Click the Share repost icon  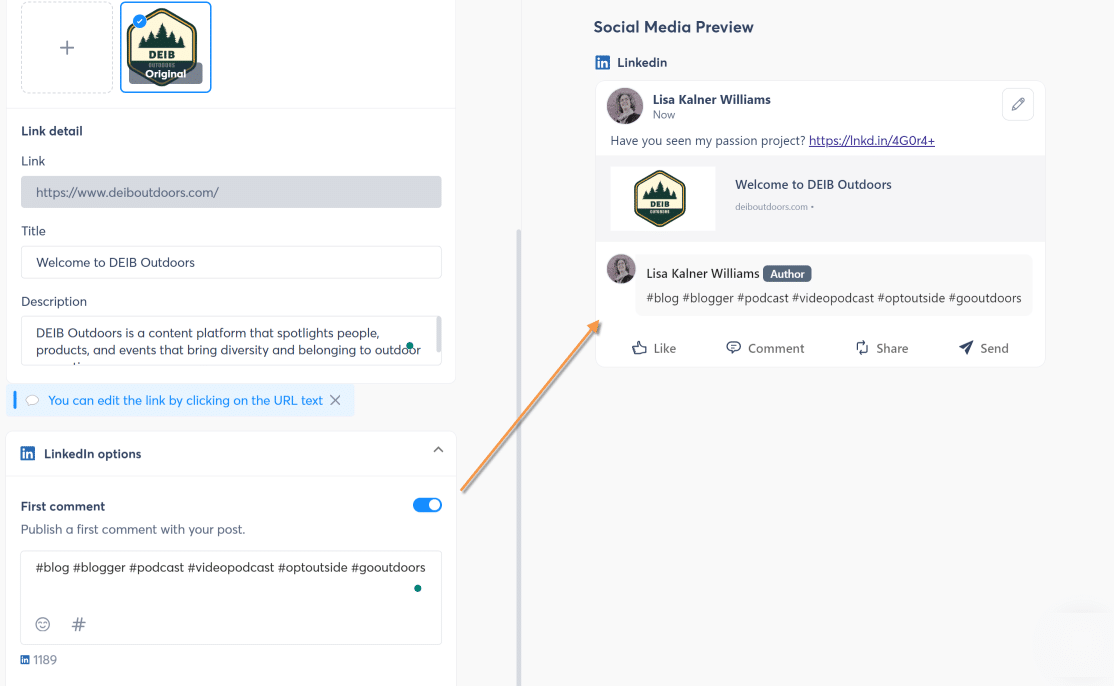tap(861, 347)
